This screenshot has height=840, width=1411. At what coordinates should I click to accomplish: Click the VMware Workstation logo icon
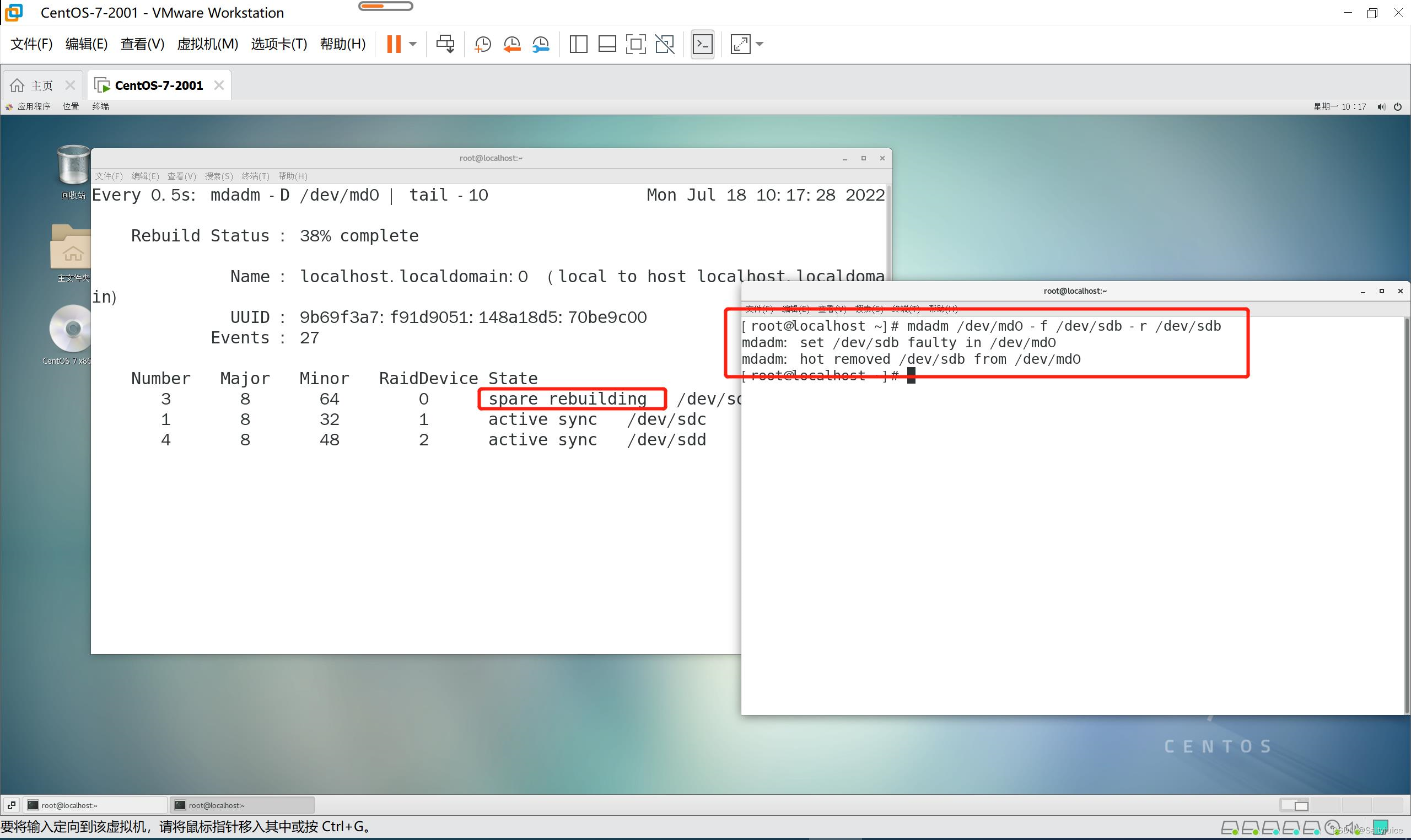(x=14, y=13)
